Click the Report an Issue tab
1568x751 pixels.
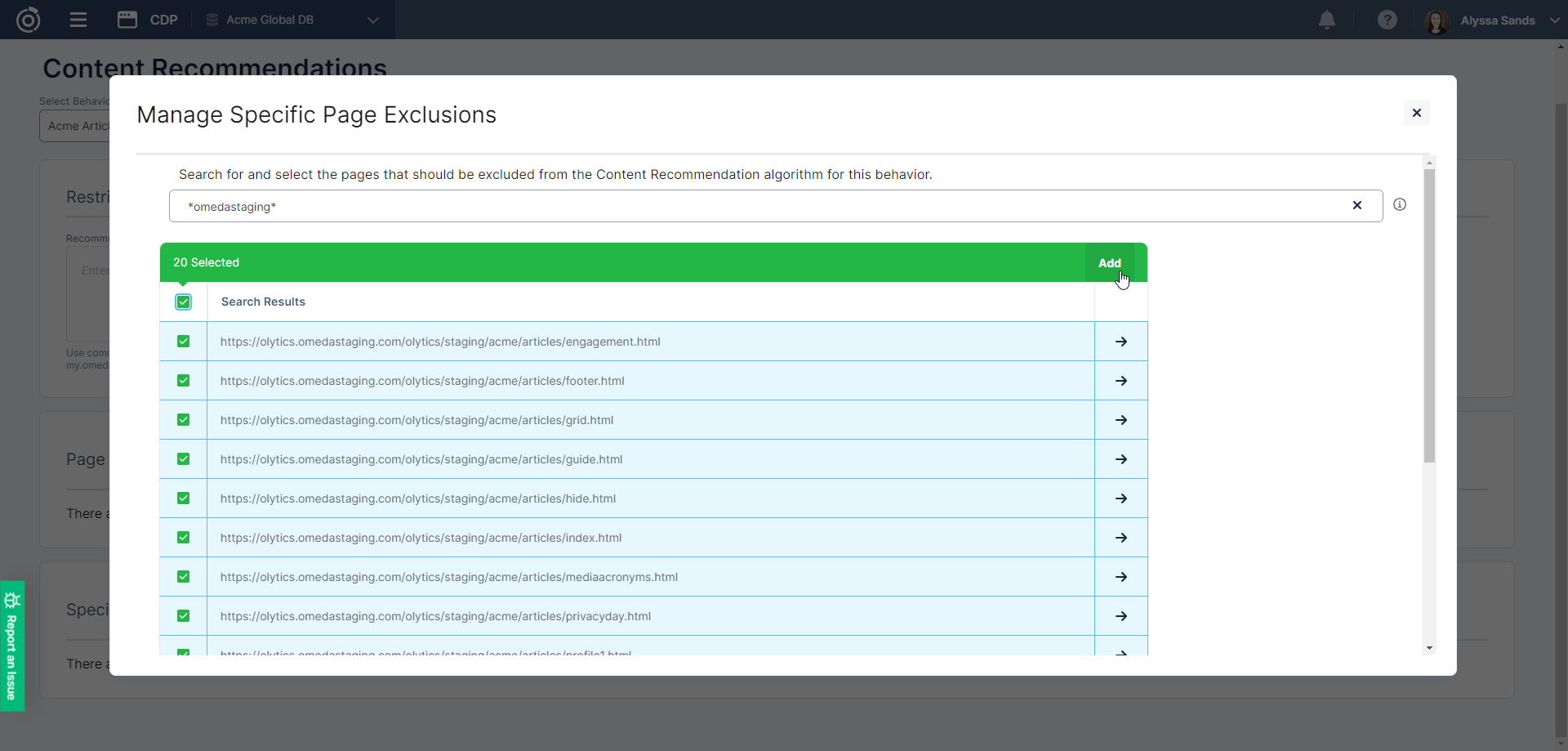click(12, 646)
